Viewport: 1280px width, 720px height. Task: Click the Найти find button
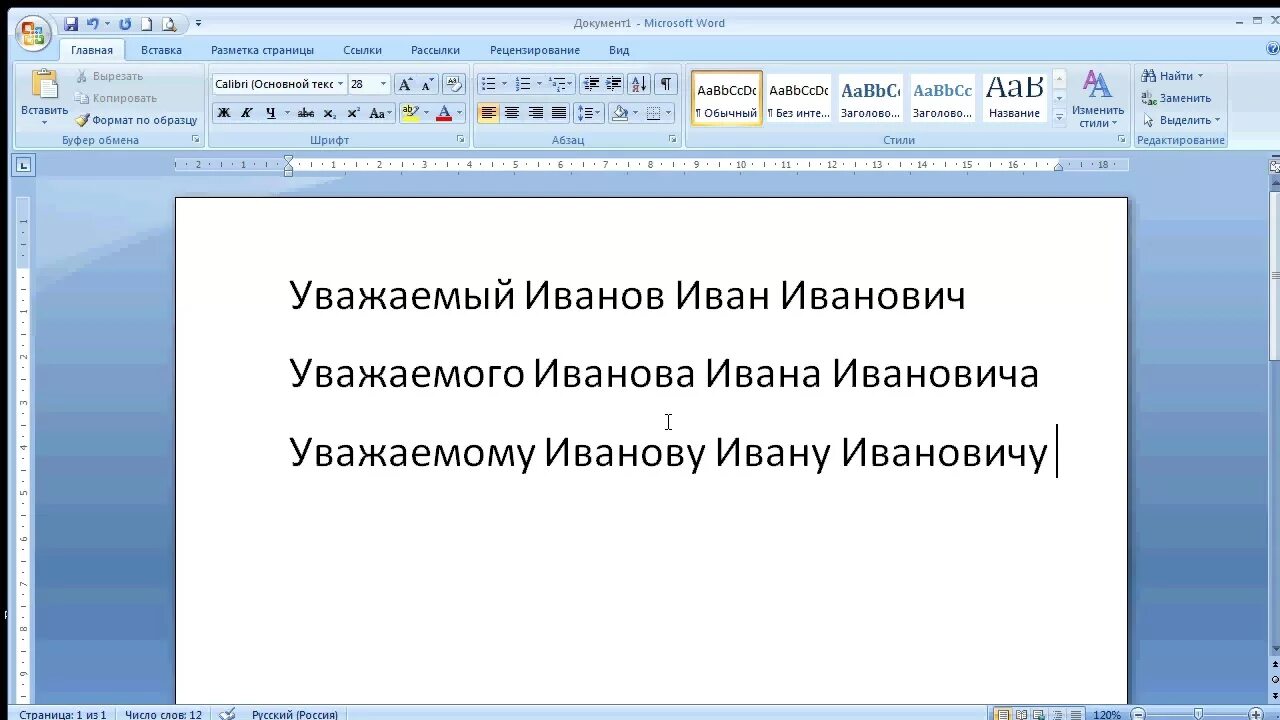tap(1171, 76)
